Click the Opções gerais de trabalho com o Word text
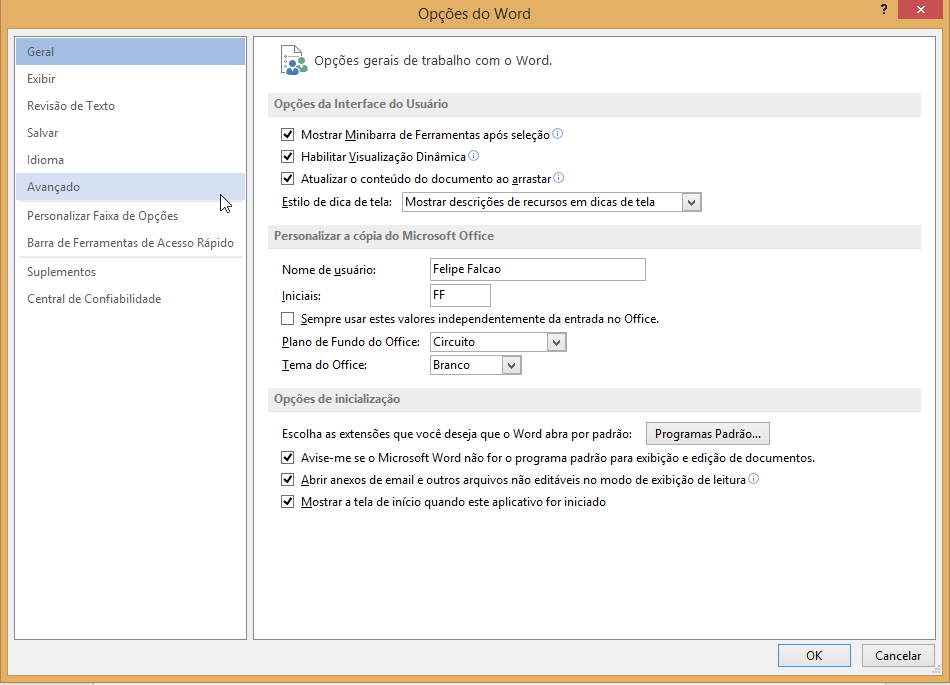This screenshot has width=950, height=685. tap(433, 61)
